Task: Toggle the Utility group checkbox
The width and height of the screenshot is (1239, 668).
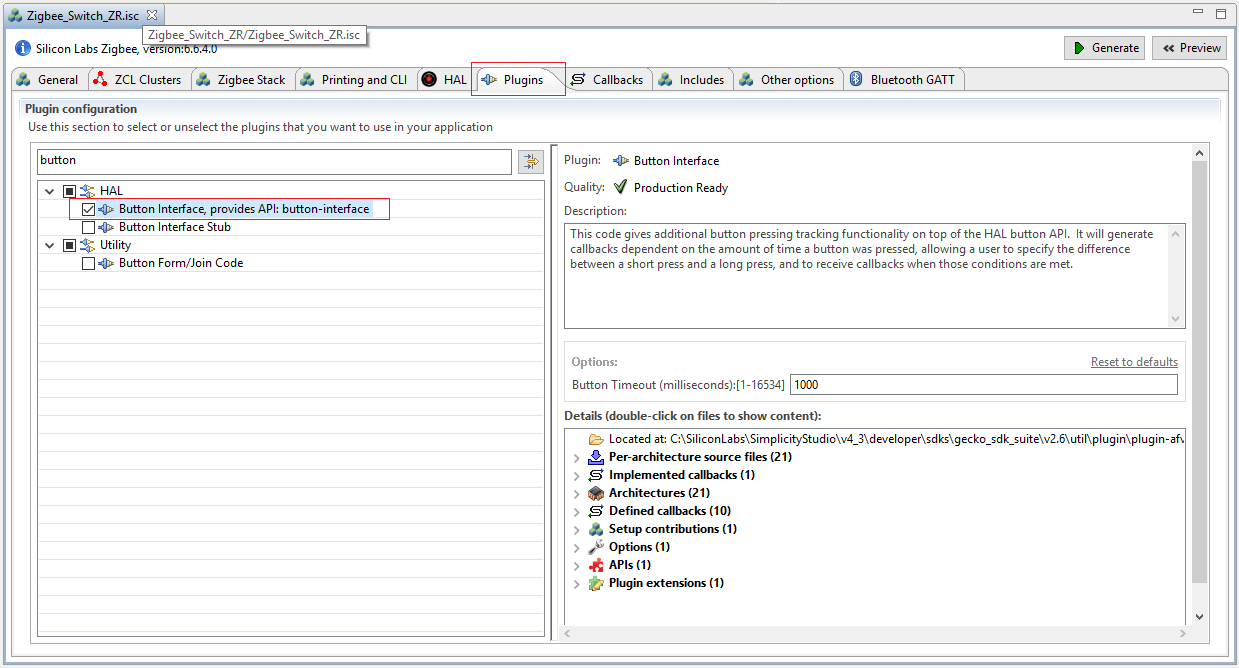Action: point(69,245)
